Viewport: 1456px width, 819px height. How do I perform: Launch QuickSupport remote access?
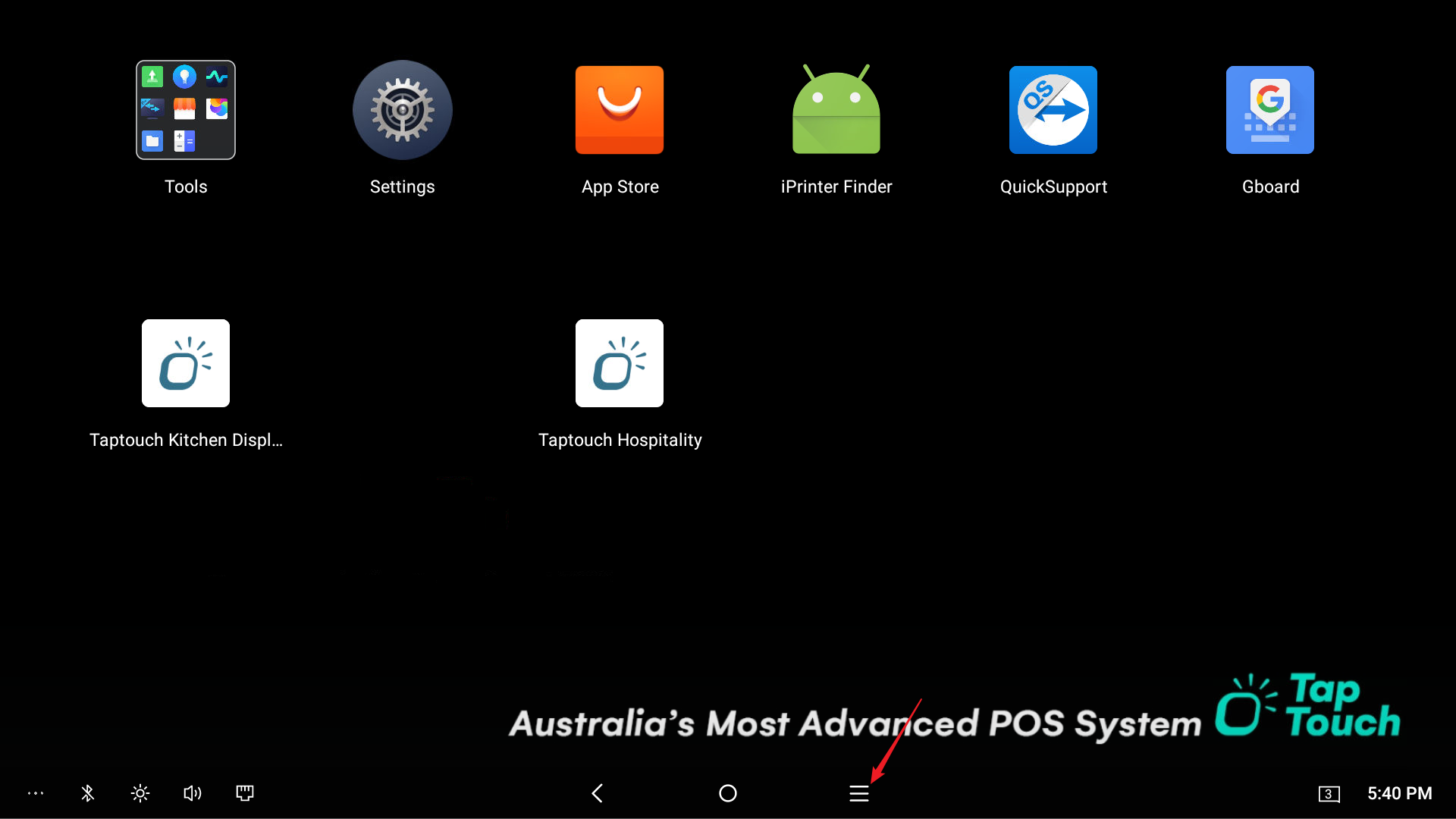[x=1053, y=109]
